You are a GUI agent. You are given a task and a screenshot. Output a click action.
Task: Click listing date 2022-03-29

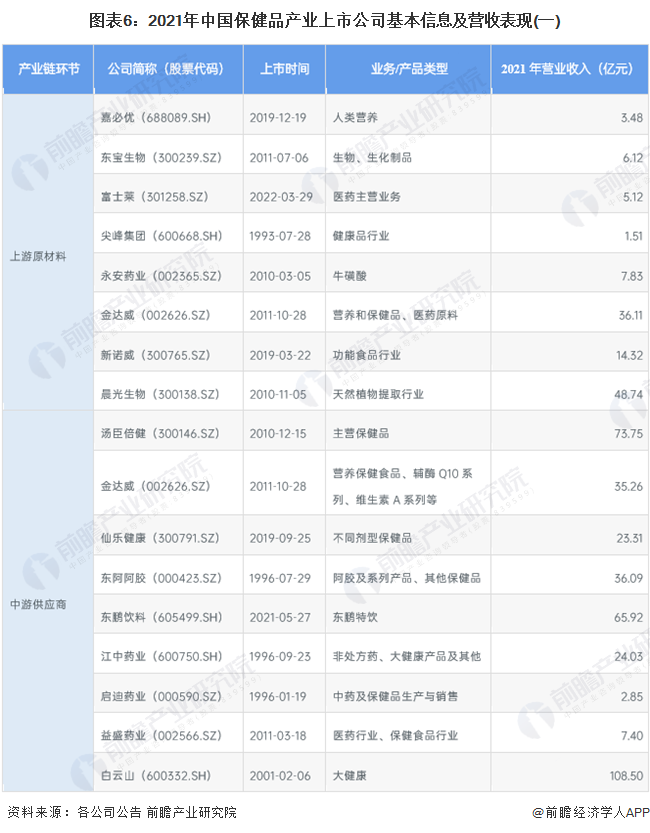point(281,197)
